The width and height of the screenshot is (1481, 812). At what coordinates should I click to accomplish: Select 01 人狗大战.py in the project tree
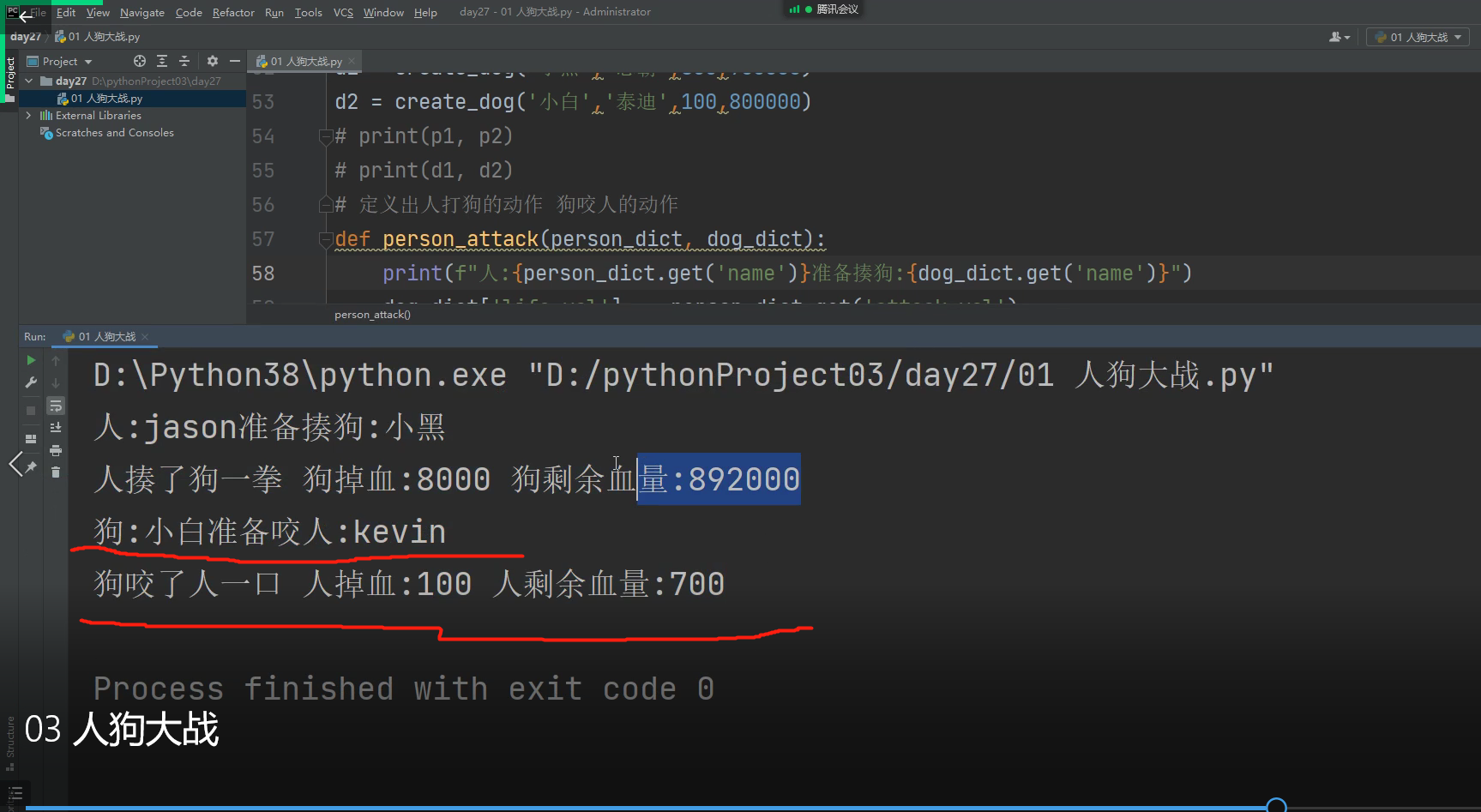tap(106, 99)
